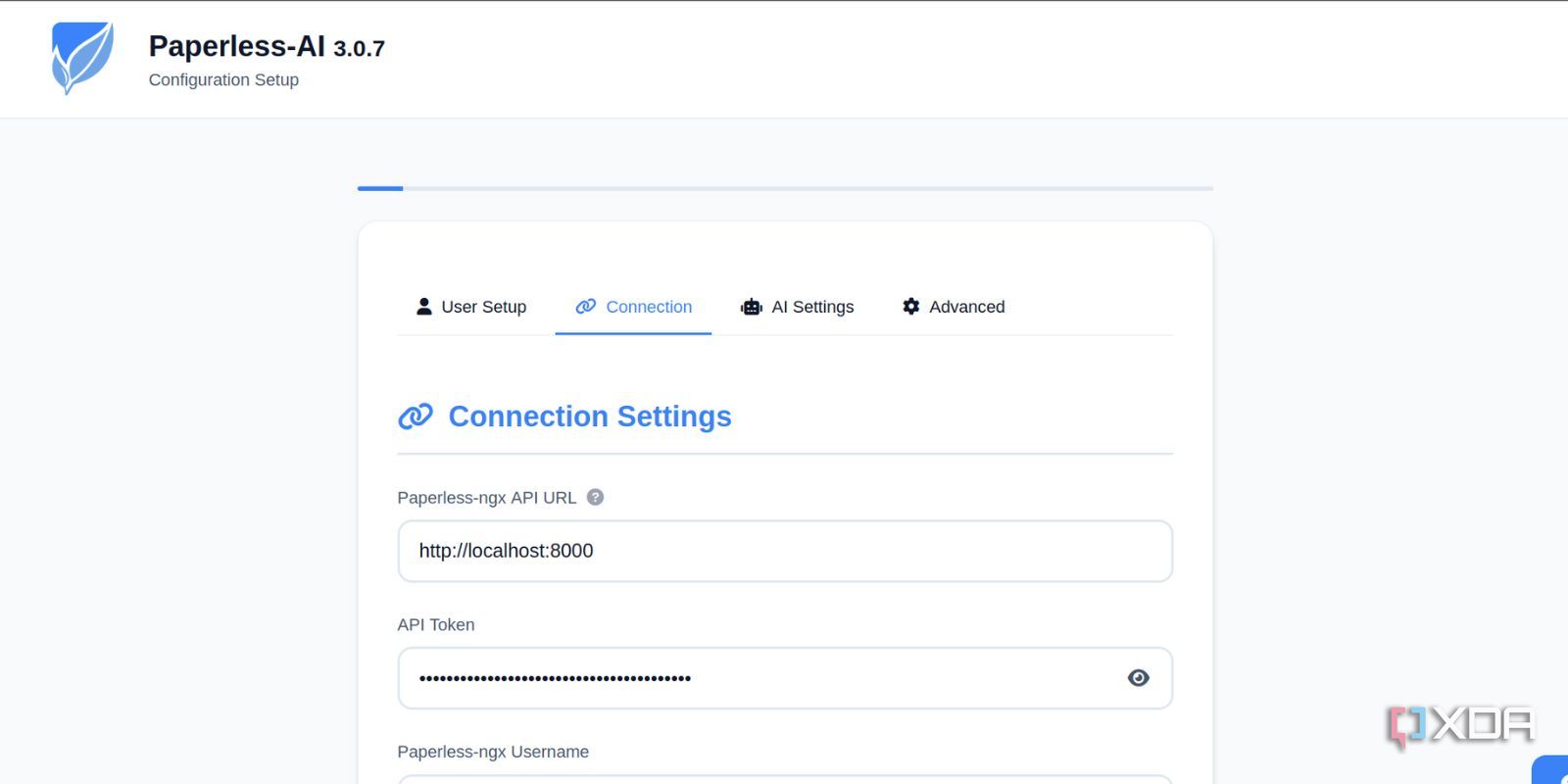
Task: Click the Paperless-AI leaf logo
Action: point(82,58)
